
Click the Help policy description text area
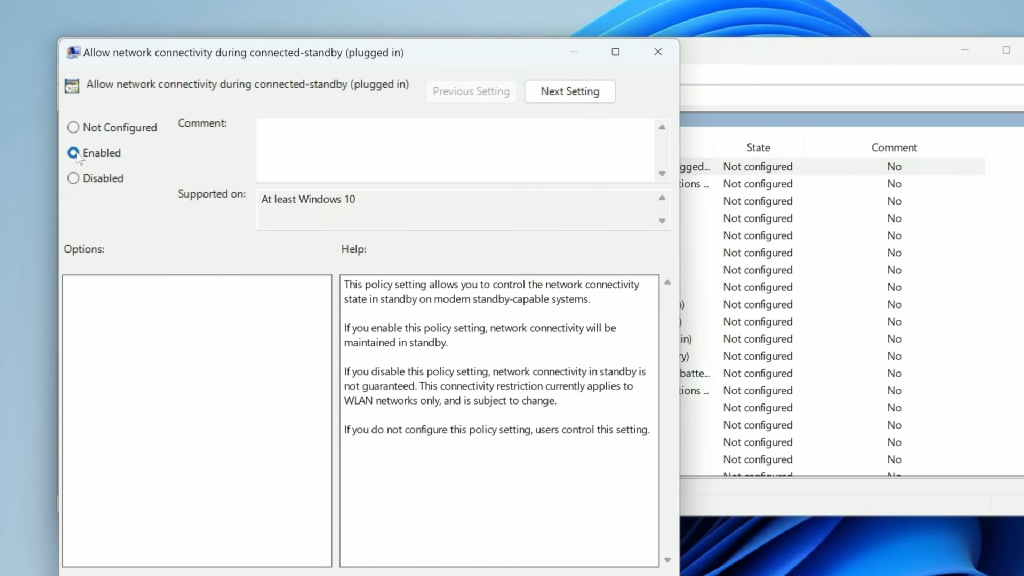point(498,420)
